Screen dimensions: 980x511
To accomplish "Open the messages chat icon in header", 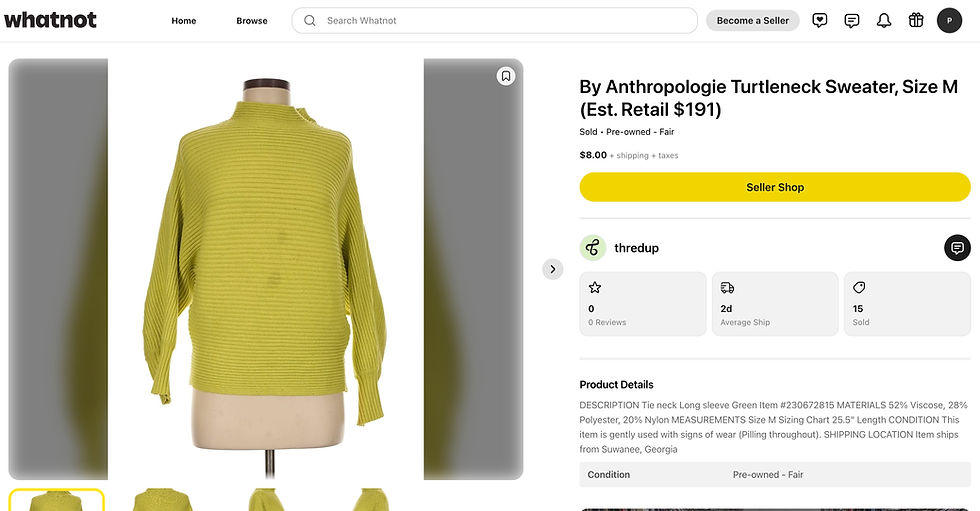I will (x=851, y=21).
